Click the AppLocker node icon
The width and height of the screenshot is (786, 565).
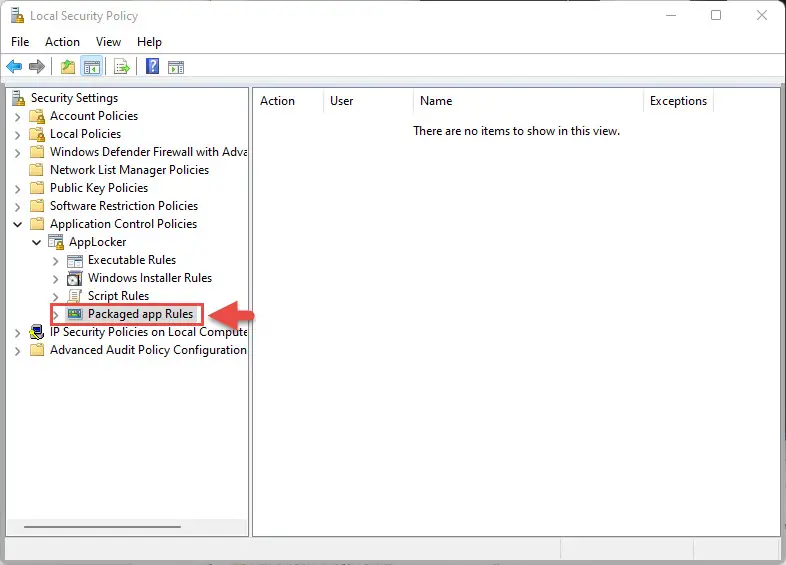pyautogui.click(x=56, y=242)
